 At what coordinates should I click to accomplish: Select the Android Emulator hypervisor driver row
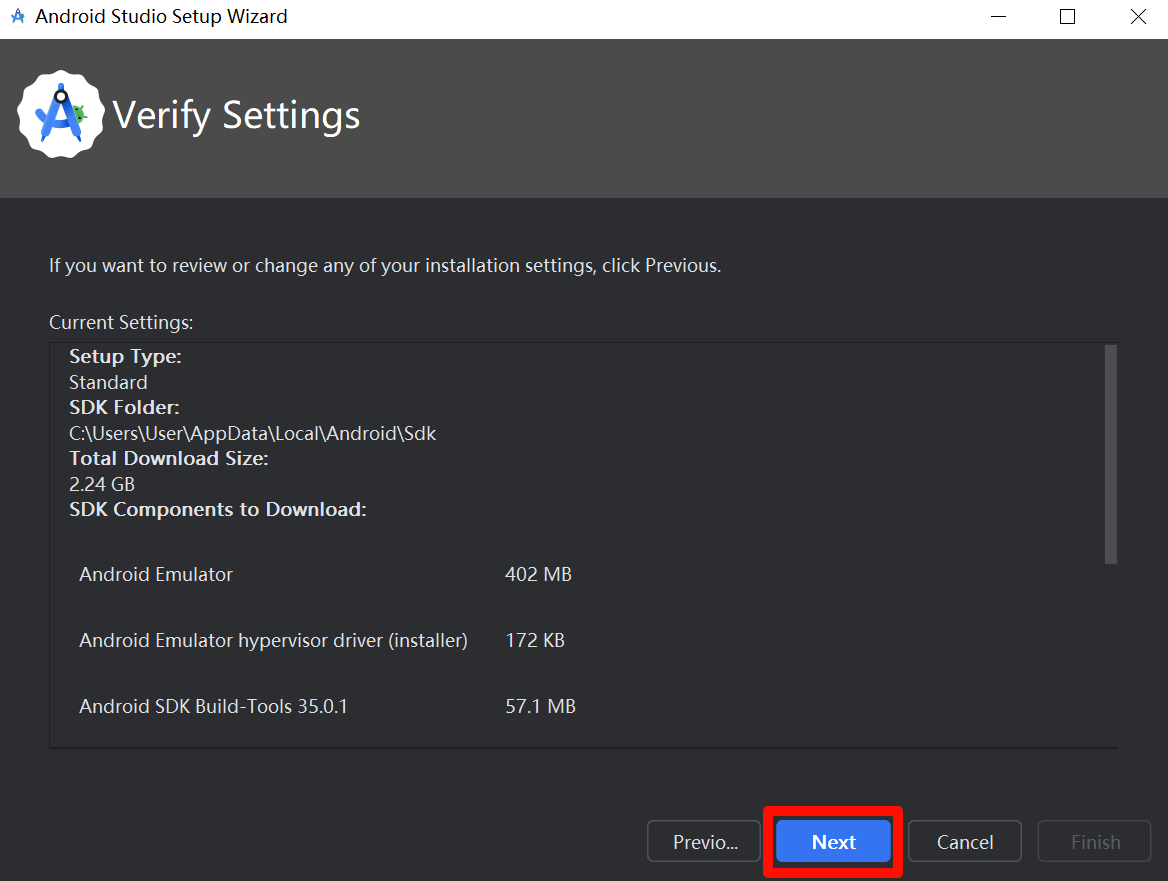273,640
